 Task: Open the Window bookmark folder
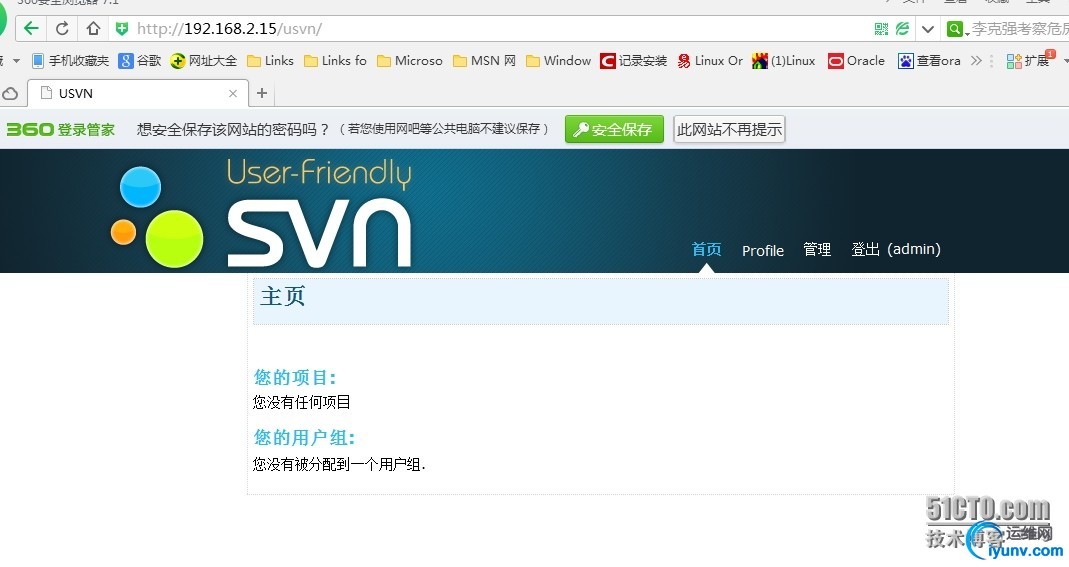(x=558, y=61)
